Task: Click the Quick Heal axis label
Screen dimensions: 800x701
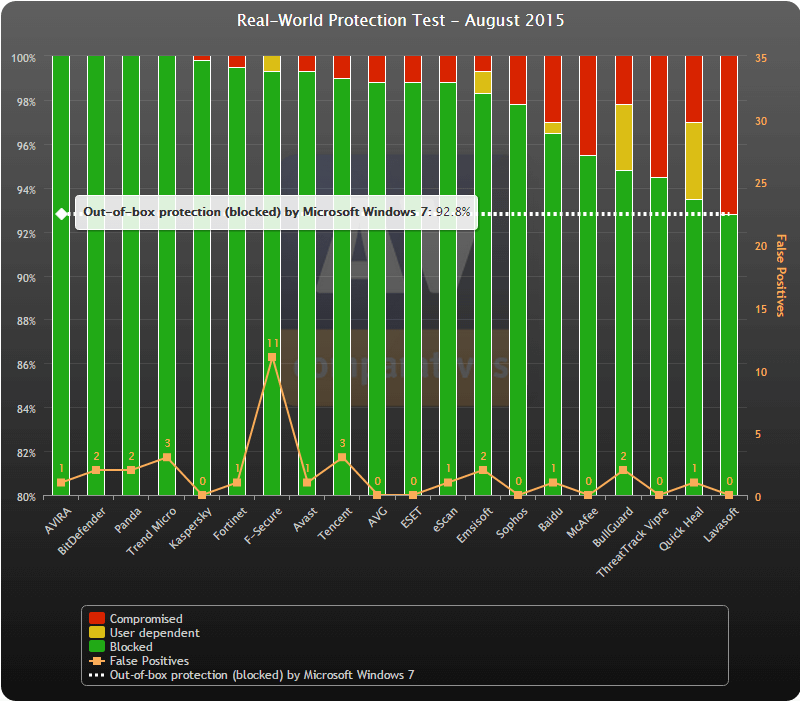Action: (x=681, y=529)
